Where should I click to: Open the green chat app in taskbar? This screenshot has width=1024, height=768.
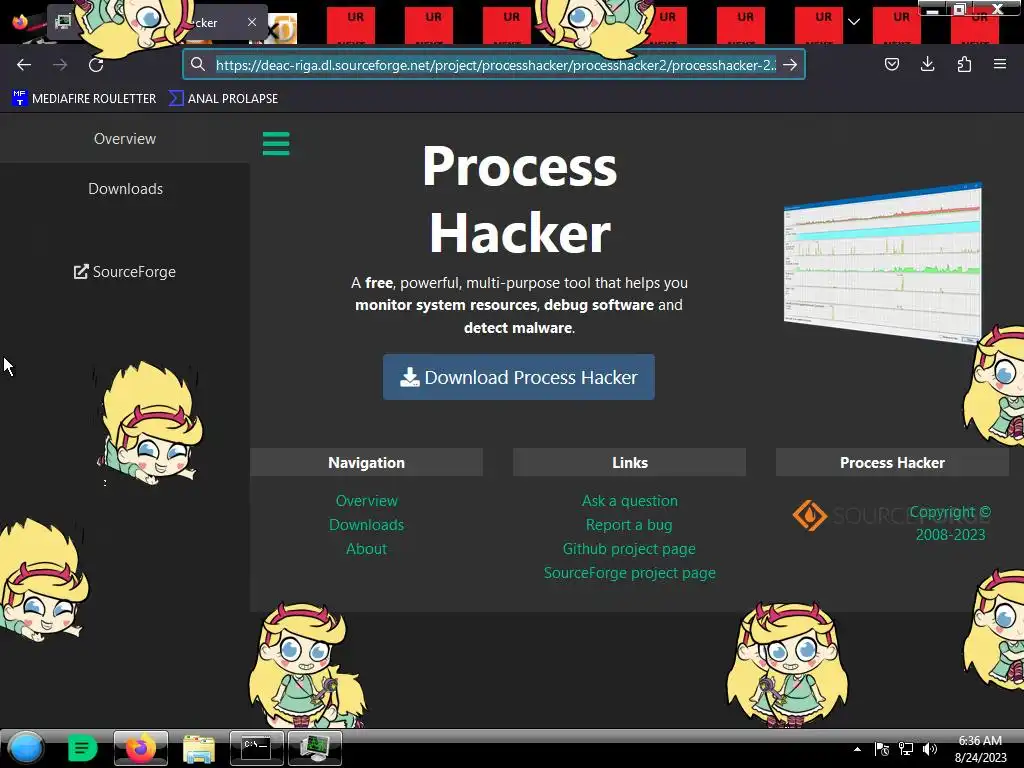[x=82, y=748]
